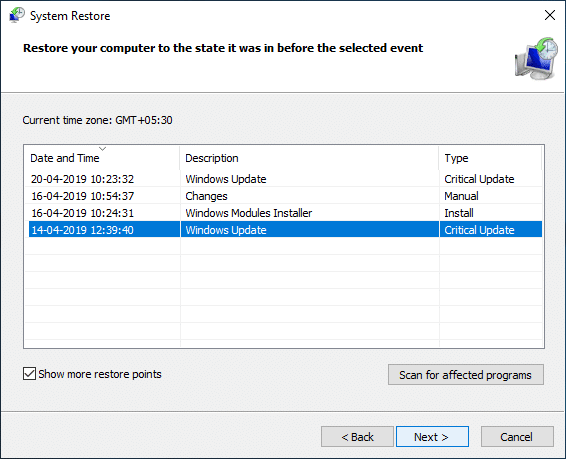
Task: Uncheck Show more restore points checkbox
Action: coord(29,373)
